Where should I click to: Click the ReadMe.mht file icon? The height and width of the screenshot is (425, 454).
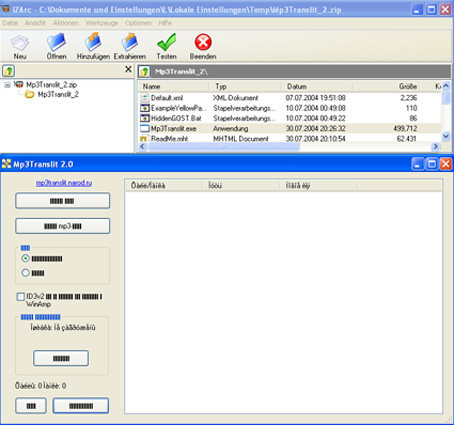[x=144, y=139]
